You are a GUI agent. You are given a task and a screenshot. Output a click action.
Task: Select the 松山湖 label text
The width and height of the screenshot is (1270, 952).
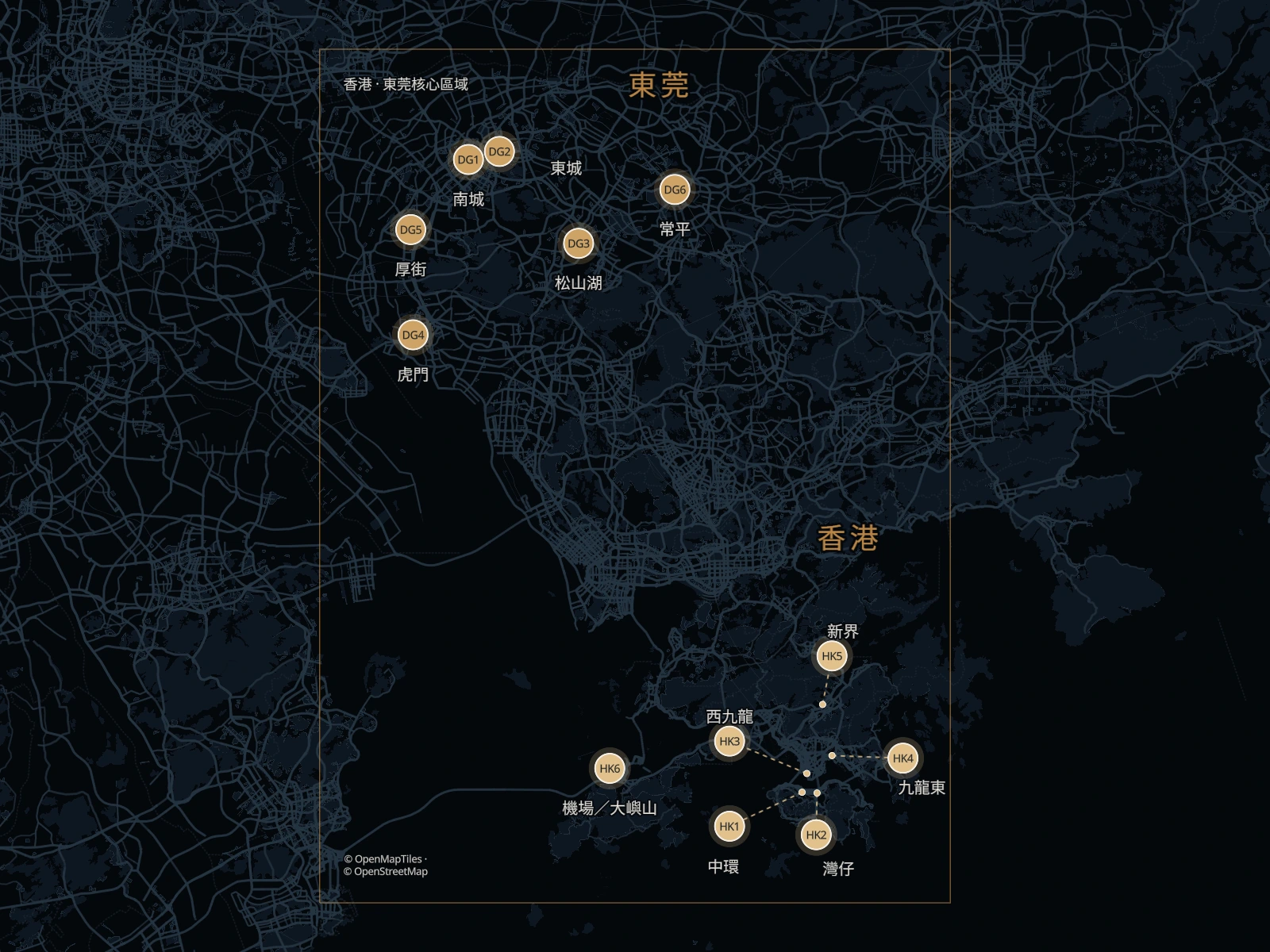point(579,283)
